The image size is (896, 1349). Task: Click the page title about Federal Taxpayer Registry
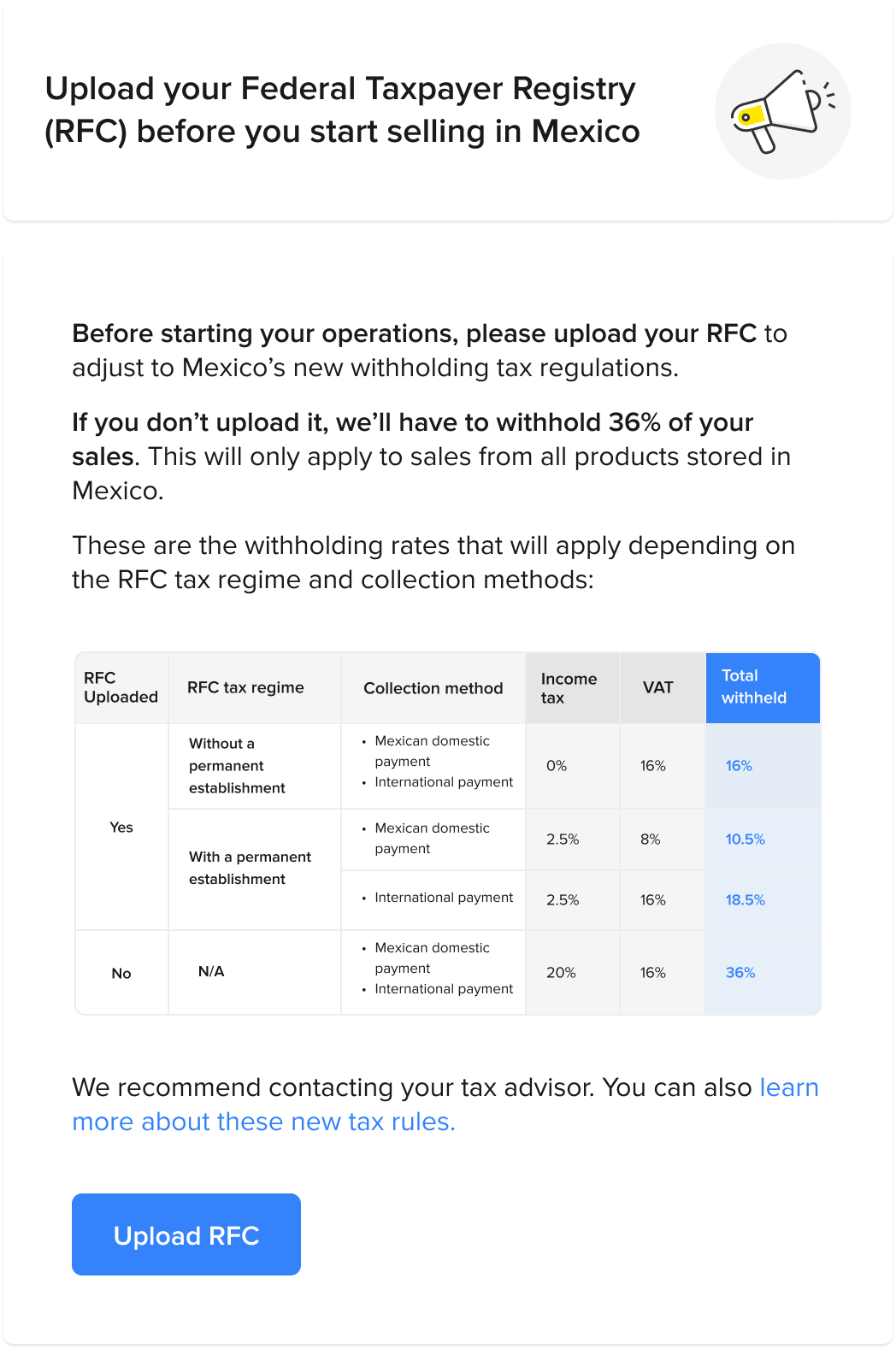[342, 110]
